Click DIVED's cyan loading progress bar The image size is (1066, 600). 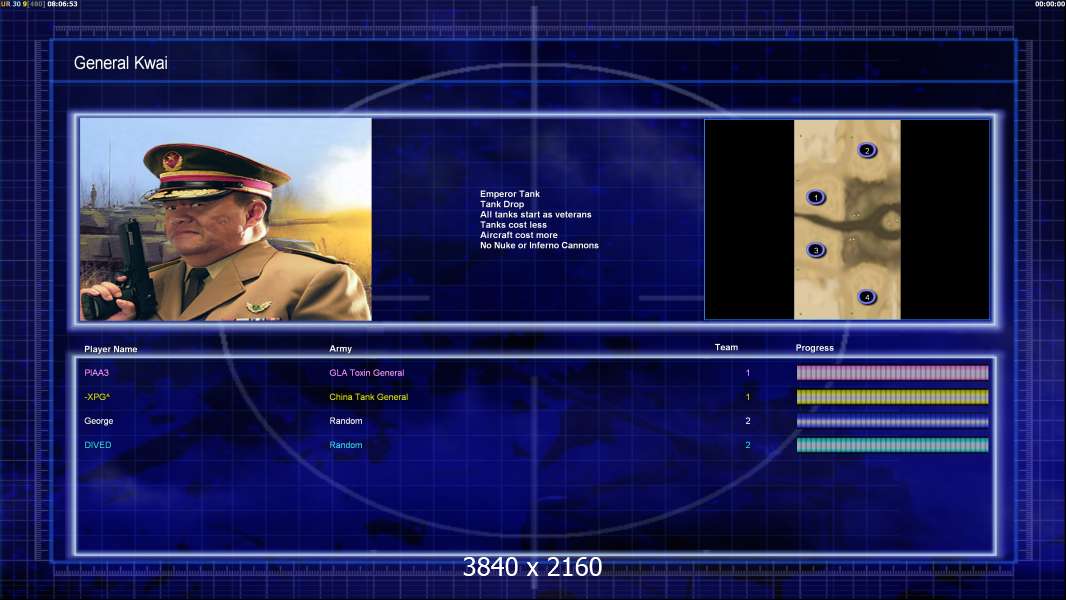[893, 445]
